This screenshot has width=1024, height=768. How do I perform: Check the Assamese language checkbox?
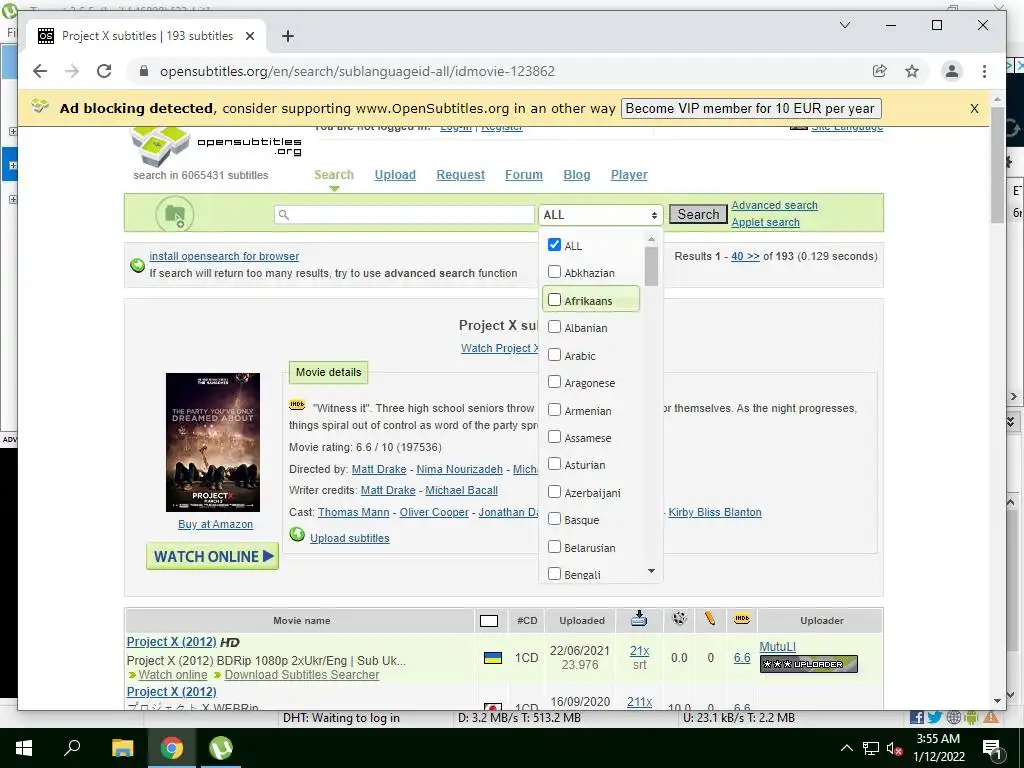[554, 436]
